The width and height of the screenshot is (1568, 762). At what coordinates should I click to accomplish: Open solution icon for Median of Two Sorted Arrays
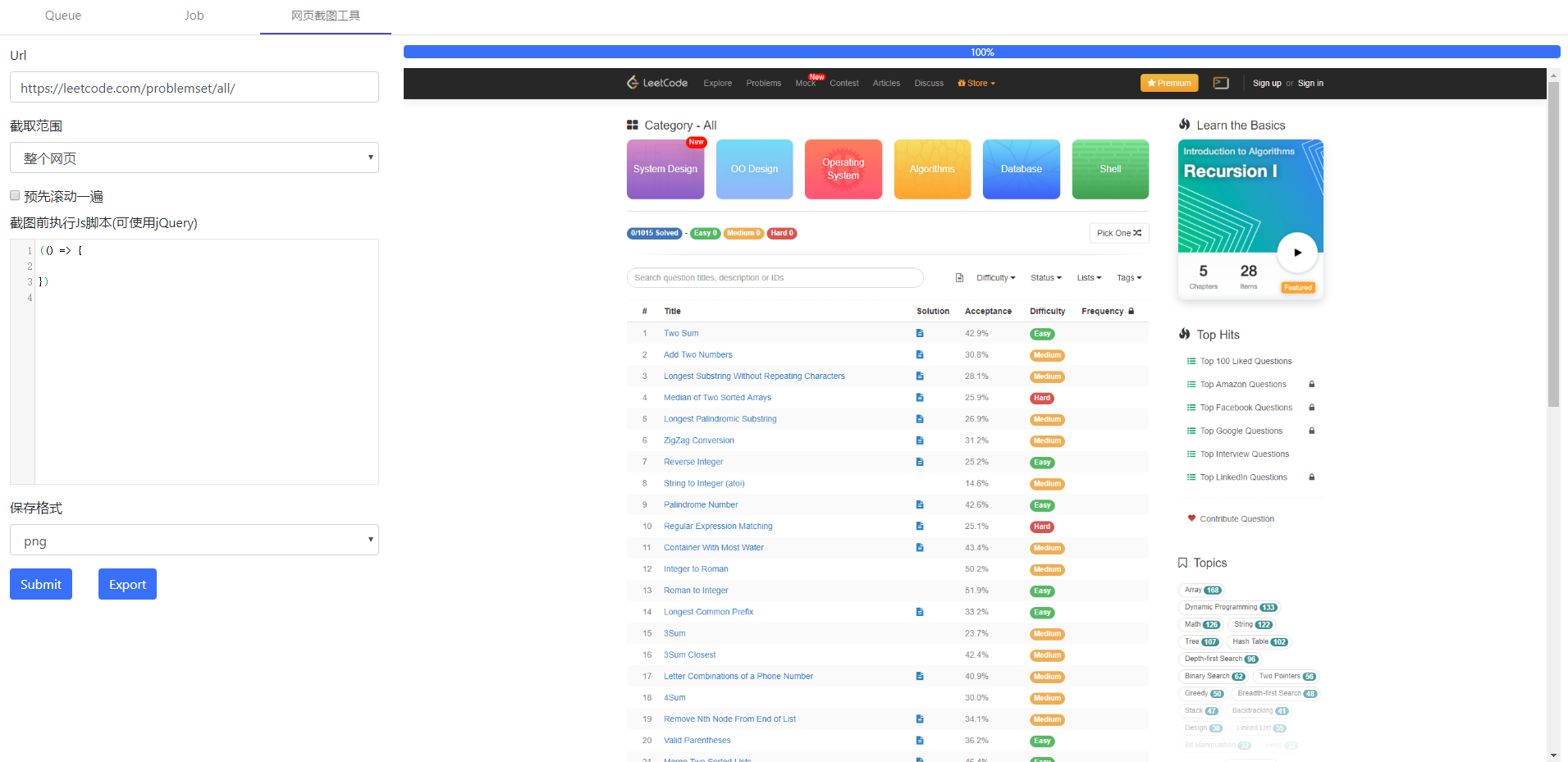tap(920, 397)
